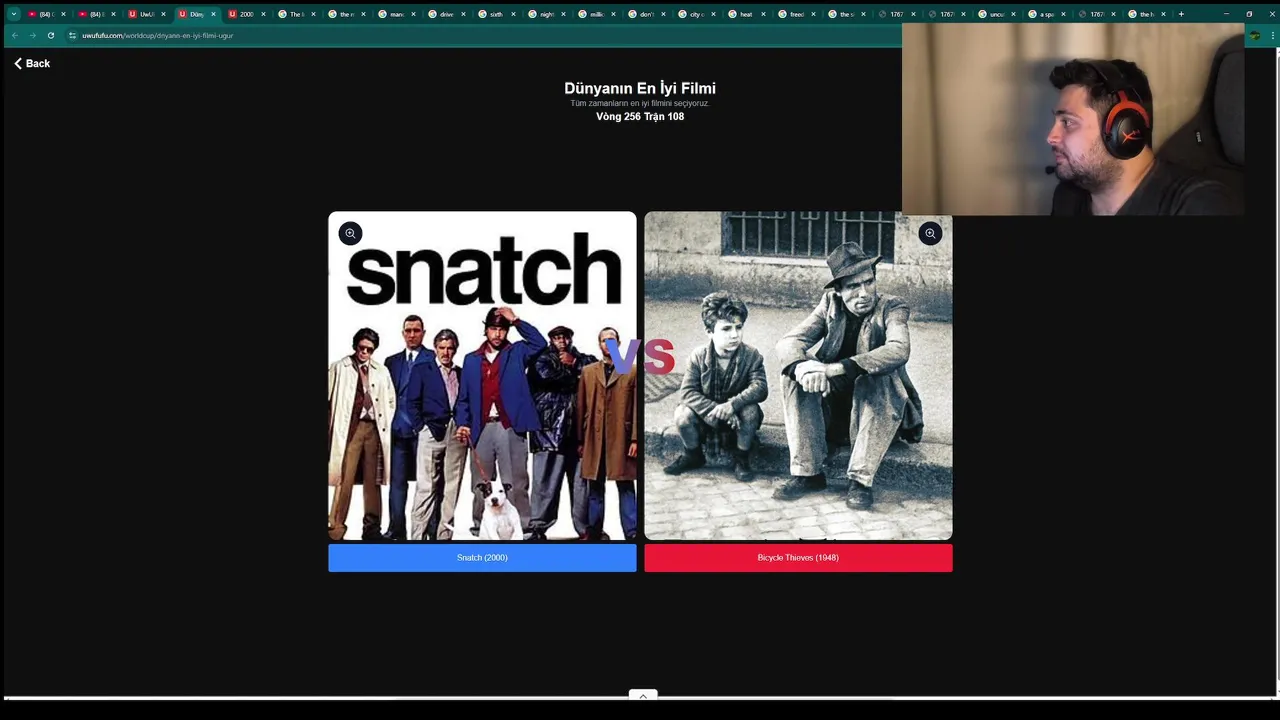This screenshot has height=720, width=1280.
Task: Click the subtitle 'Tüm zamanların en iyi filmini seçiyoruz'
Action: click(640, 103)
